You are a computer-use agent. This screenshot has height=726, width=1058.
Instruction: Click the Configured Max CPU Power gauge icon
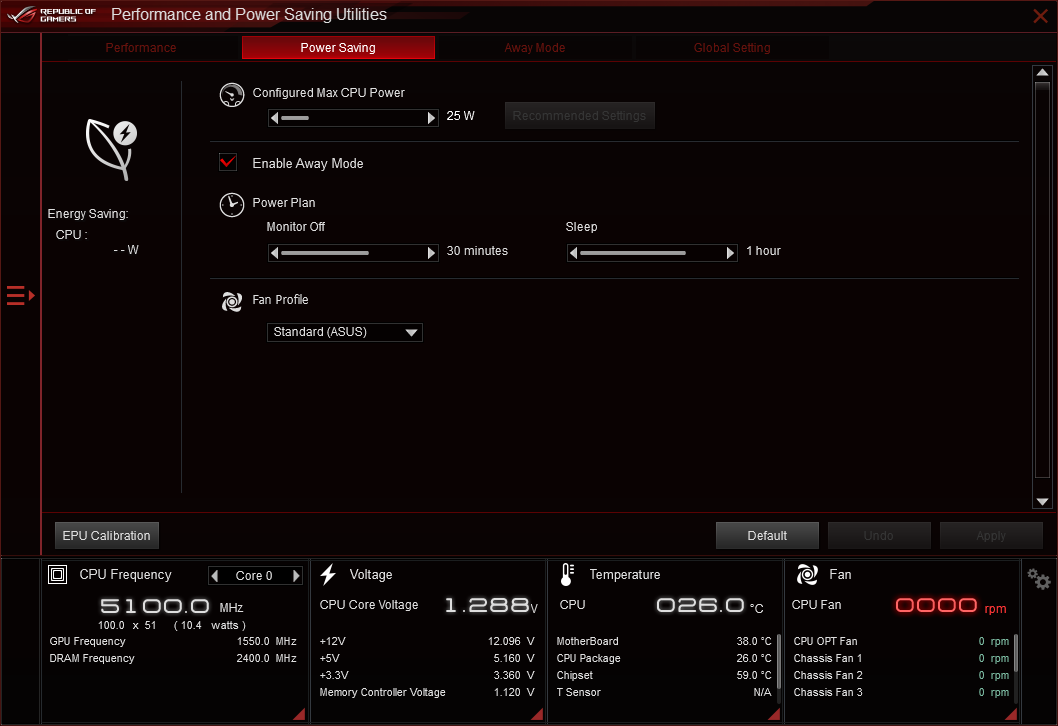(x=231, y=95)
